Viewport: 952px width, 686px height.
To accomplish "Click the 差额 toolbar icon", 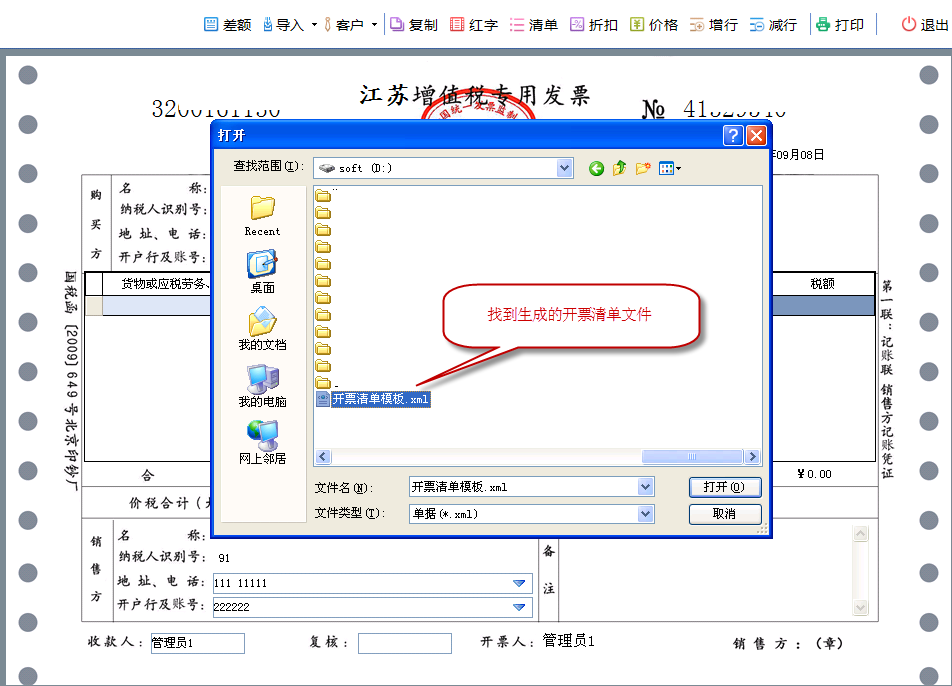I will [227, 24].
